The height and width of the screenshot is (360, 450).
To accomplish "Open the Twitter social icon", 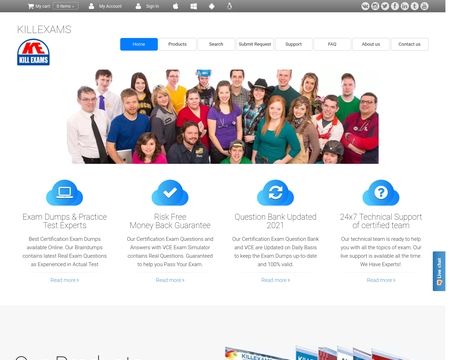I will tap(385, 6).
